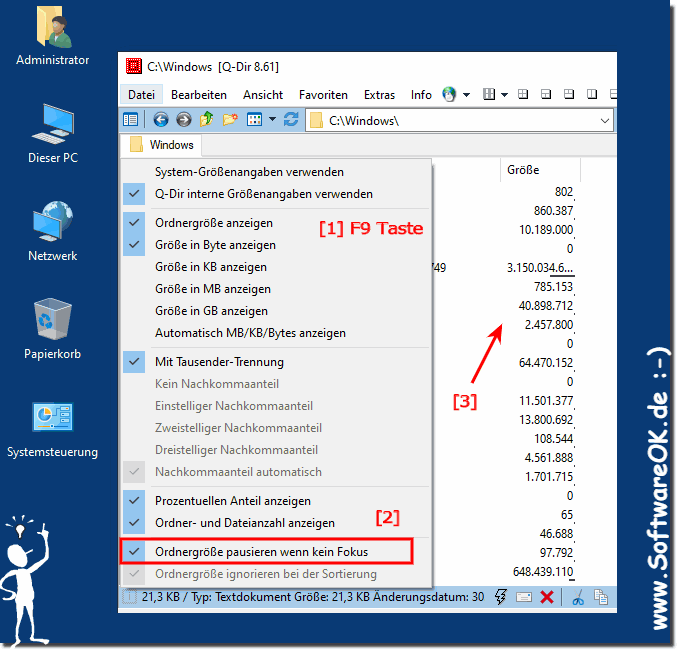The width and height of the screenshot is (677, 650).
Task: Click the lightning bolt icon in status bar
Action: coord(501,597)
